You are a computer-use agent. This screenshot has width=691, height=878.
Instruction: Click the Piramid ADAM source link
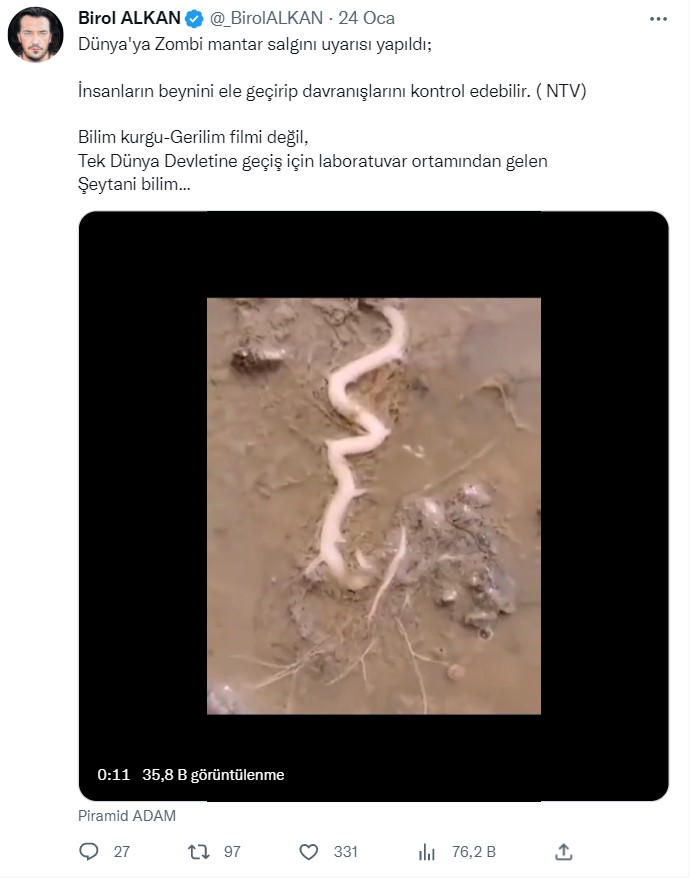click(x=127, y=816)
